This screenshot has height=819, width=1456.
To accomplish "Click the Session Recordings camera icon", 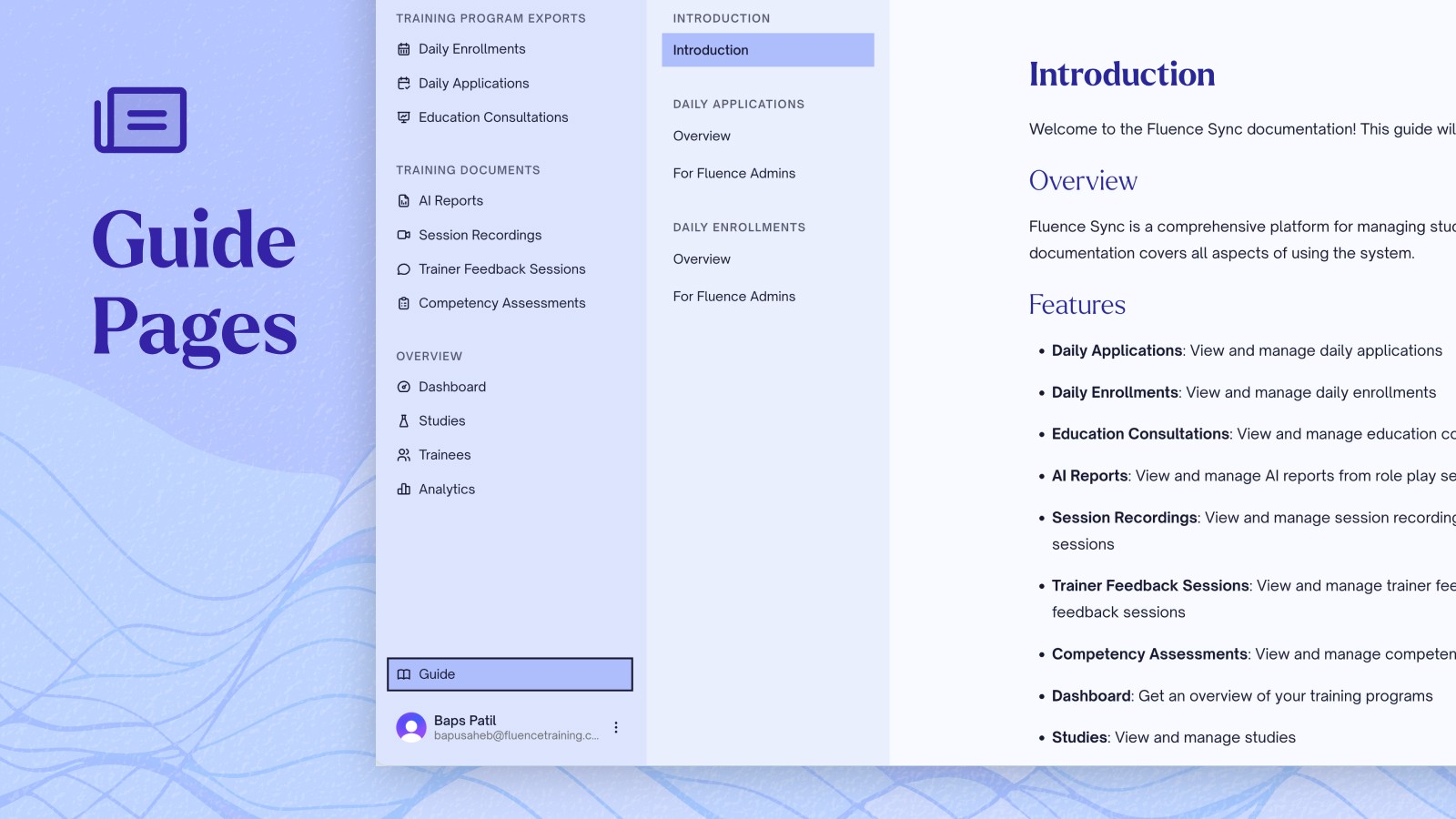I will click(x=404, y=235).
